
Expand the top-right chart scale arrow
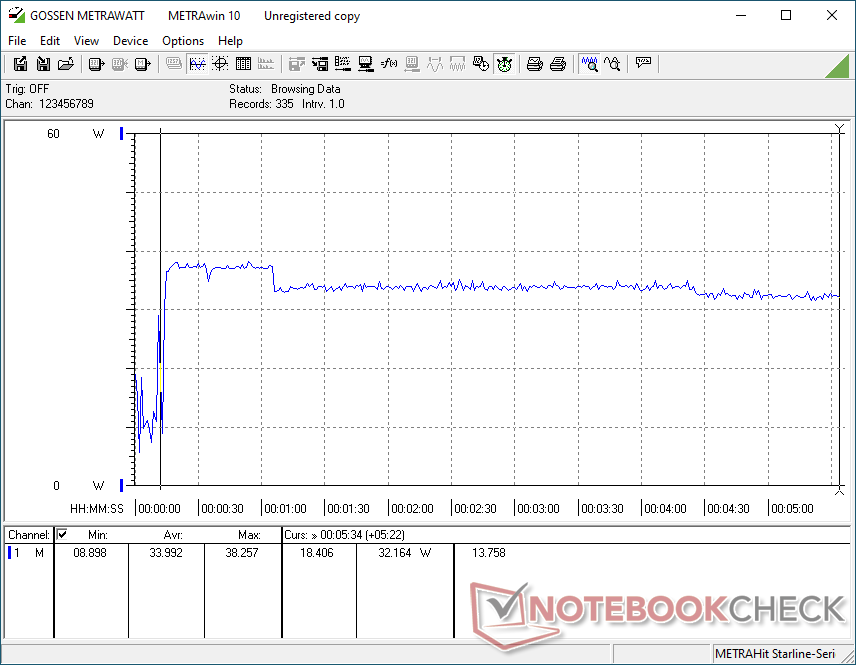839,129
